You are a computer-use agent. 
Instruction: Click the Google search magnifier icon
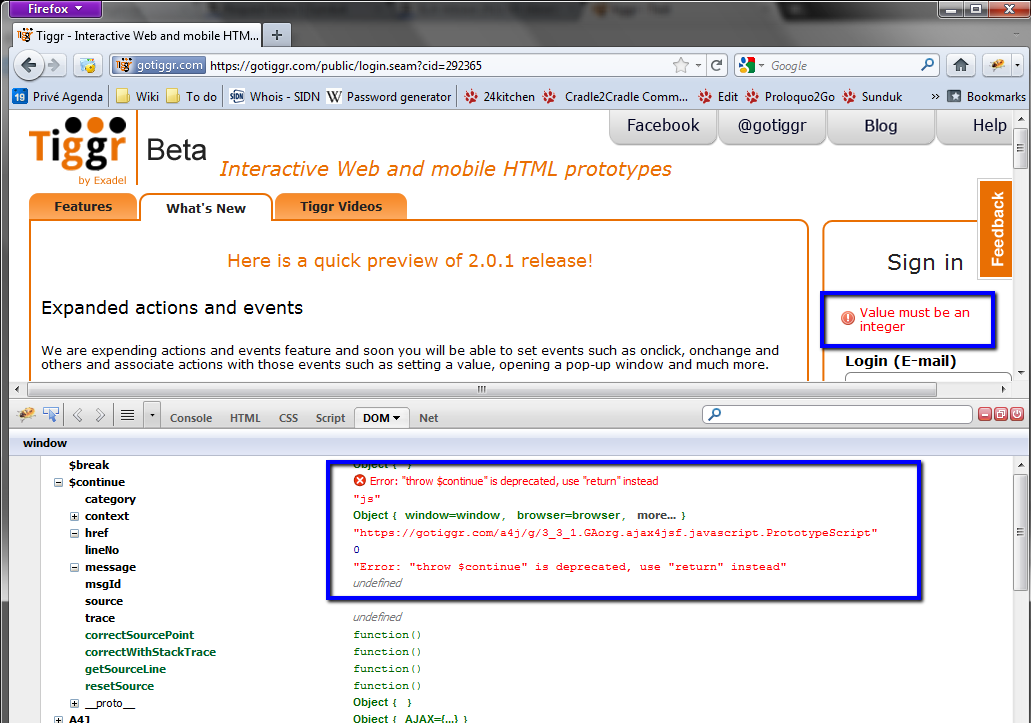point(928,64)
